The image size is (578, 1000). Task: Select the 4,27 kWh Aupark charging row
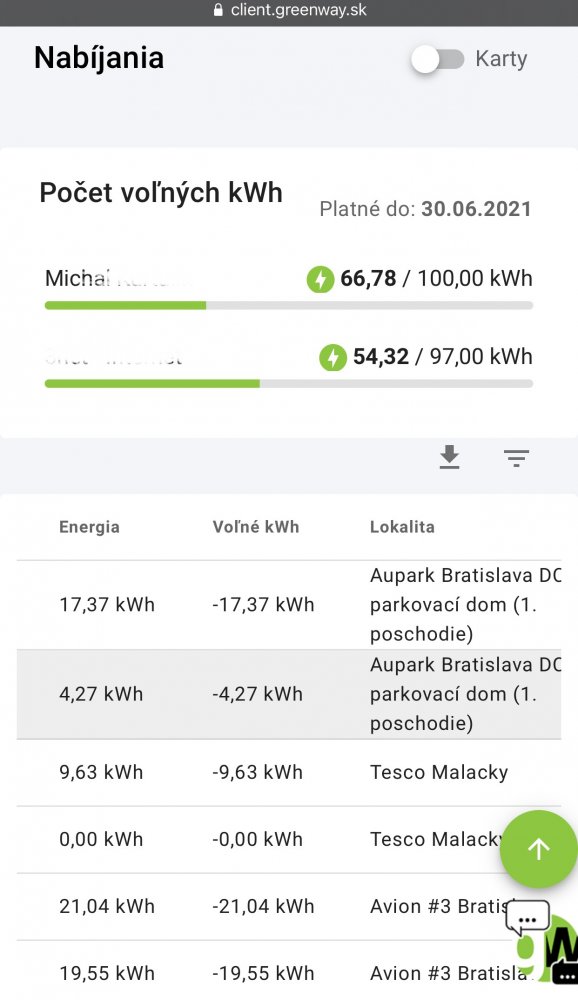289,695
